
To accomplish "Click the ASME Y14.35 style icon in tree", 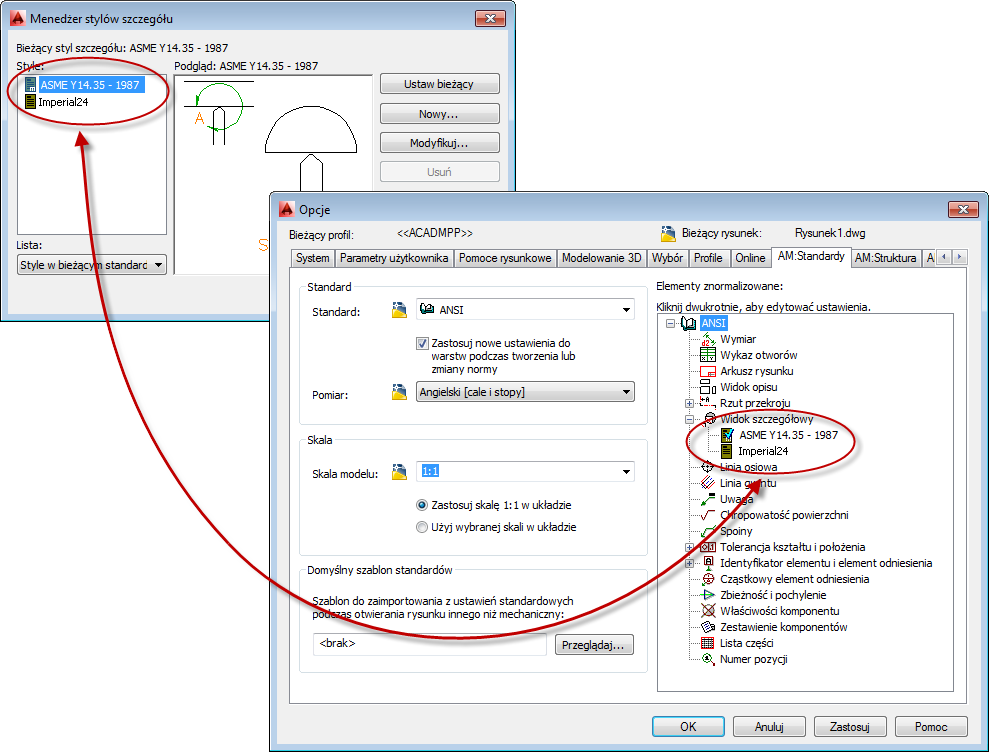I will [727, 435].
